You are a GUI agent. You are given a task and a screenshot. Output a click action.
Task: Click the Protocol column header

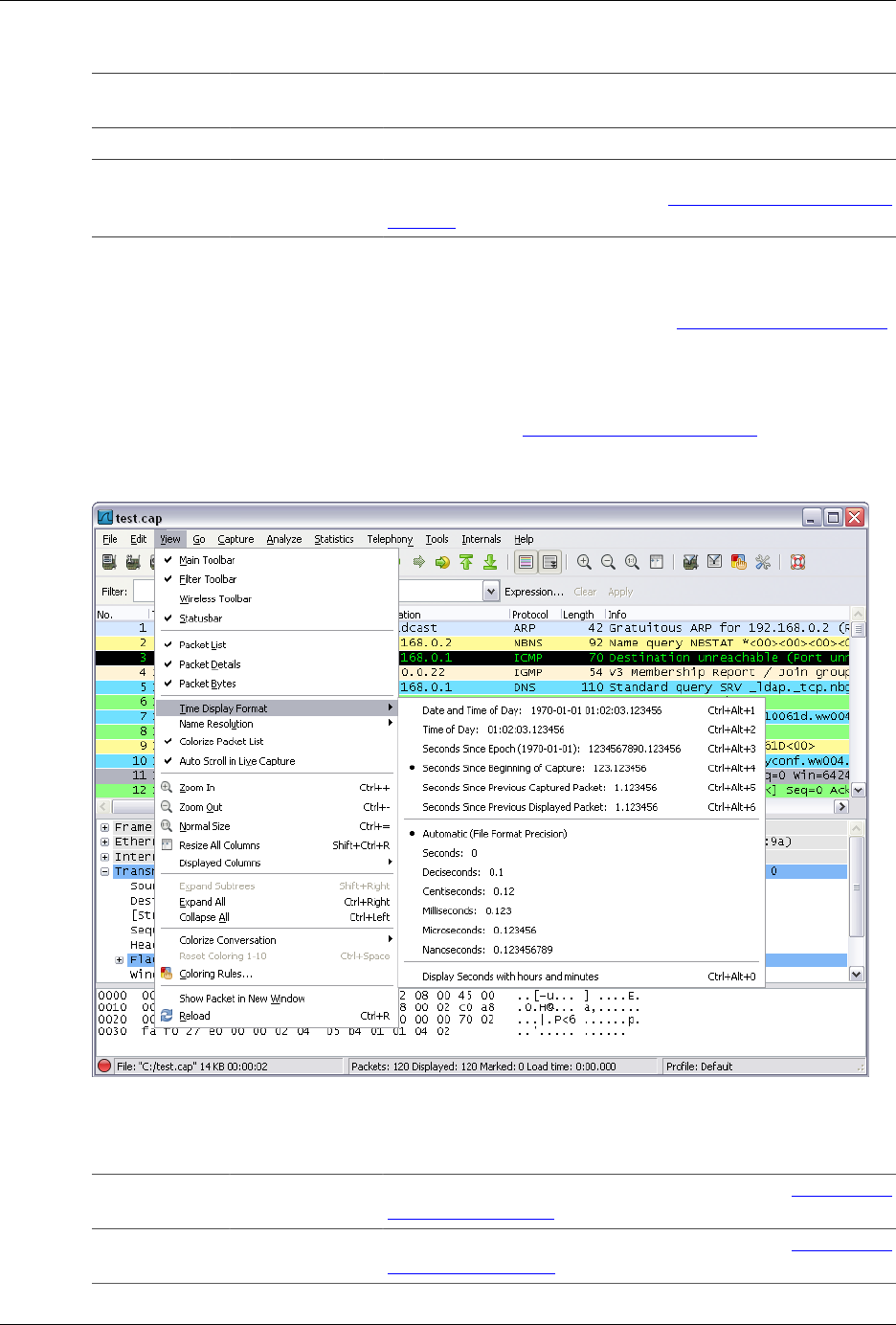[534, 615]
